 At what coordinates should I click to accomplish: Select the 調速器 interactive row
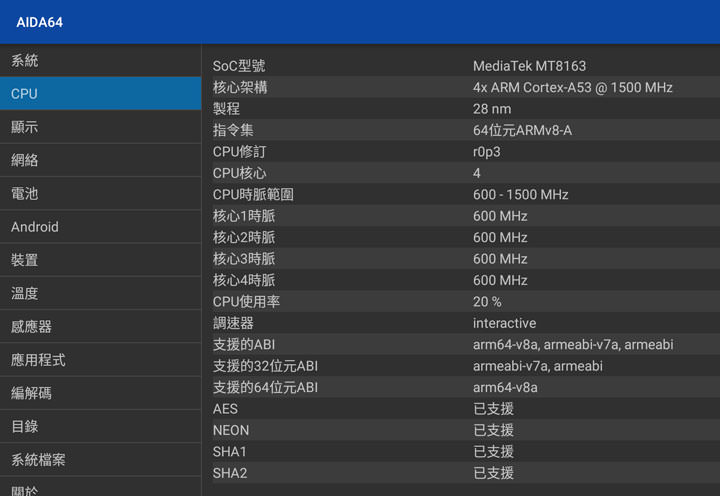[x=460, y=323]
